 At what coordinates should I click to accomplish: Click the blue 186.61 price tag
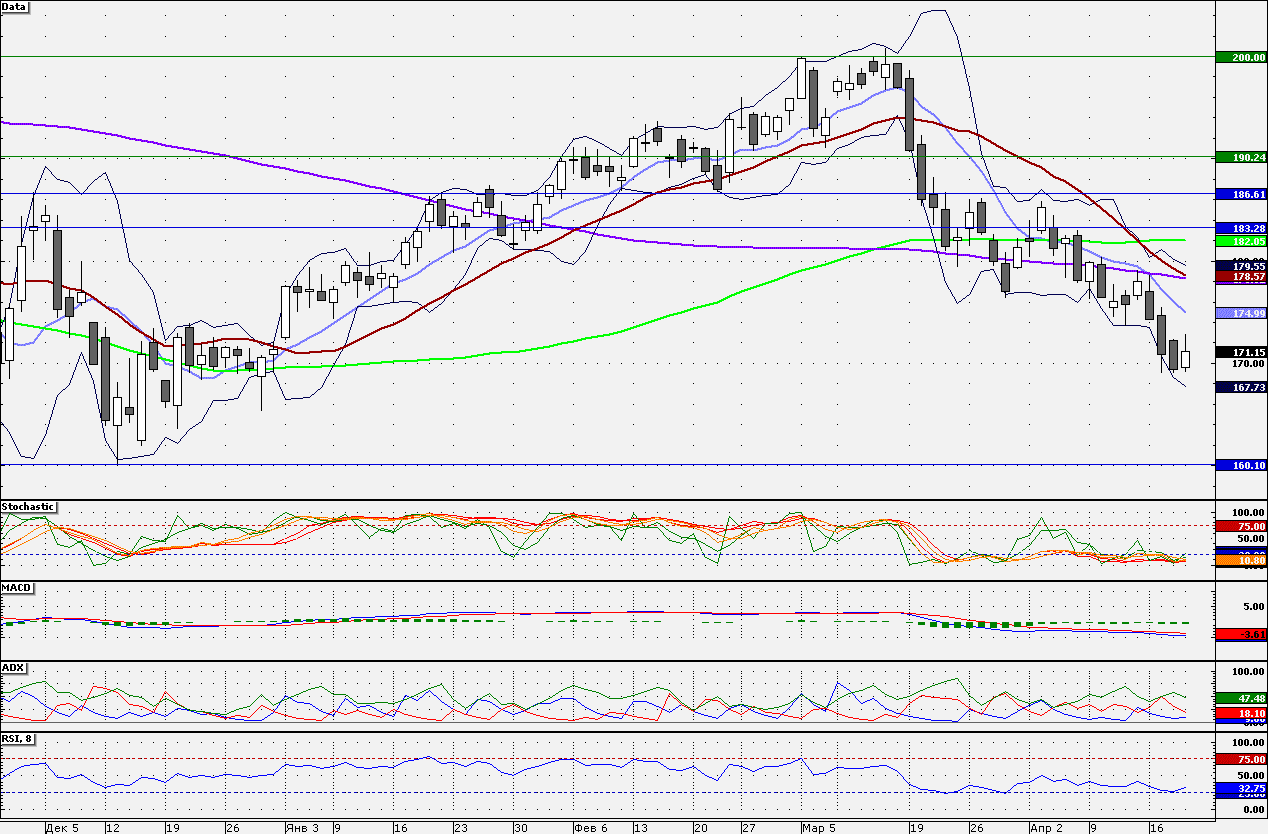(1241, 194)
